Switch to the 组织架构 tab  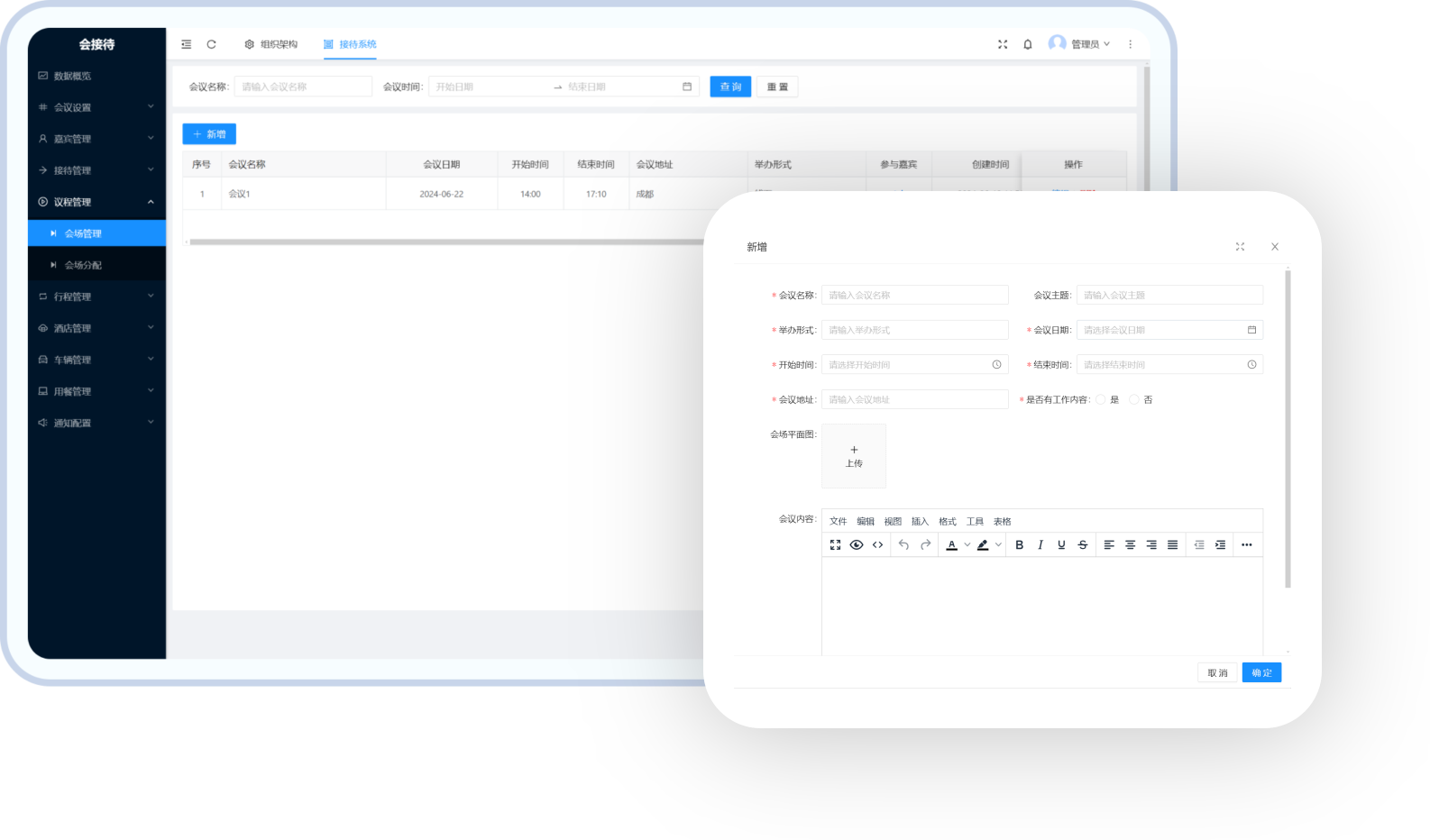click(x=270, y=44)
